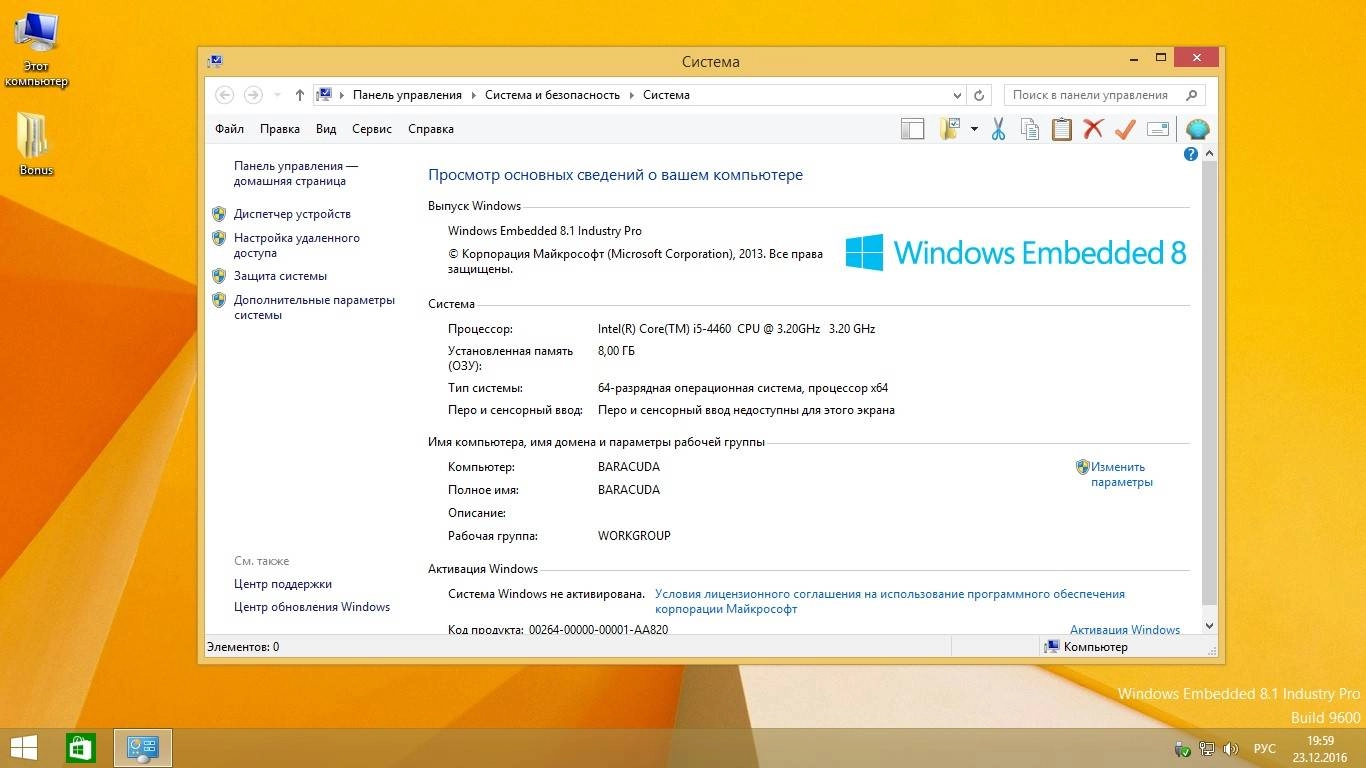Open Центр поддержки link
1366x768 pixels.
pos(283,584)
